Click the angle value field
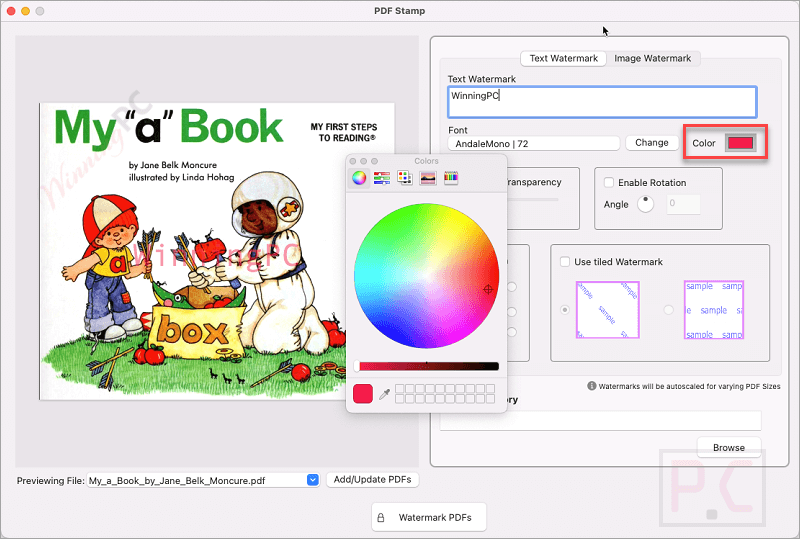 683,204
